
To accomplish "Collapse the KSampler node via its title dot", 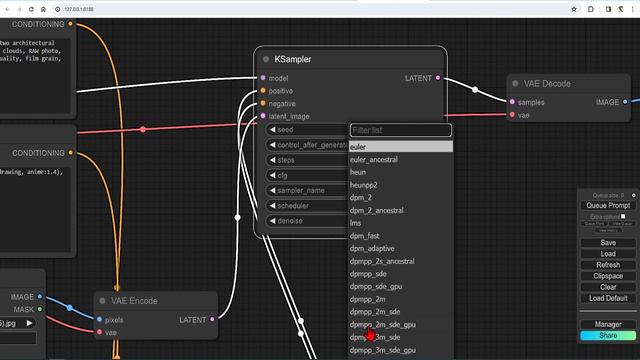I will pos(266,59).
